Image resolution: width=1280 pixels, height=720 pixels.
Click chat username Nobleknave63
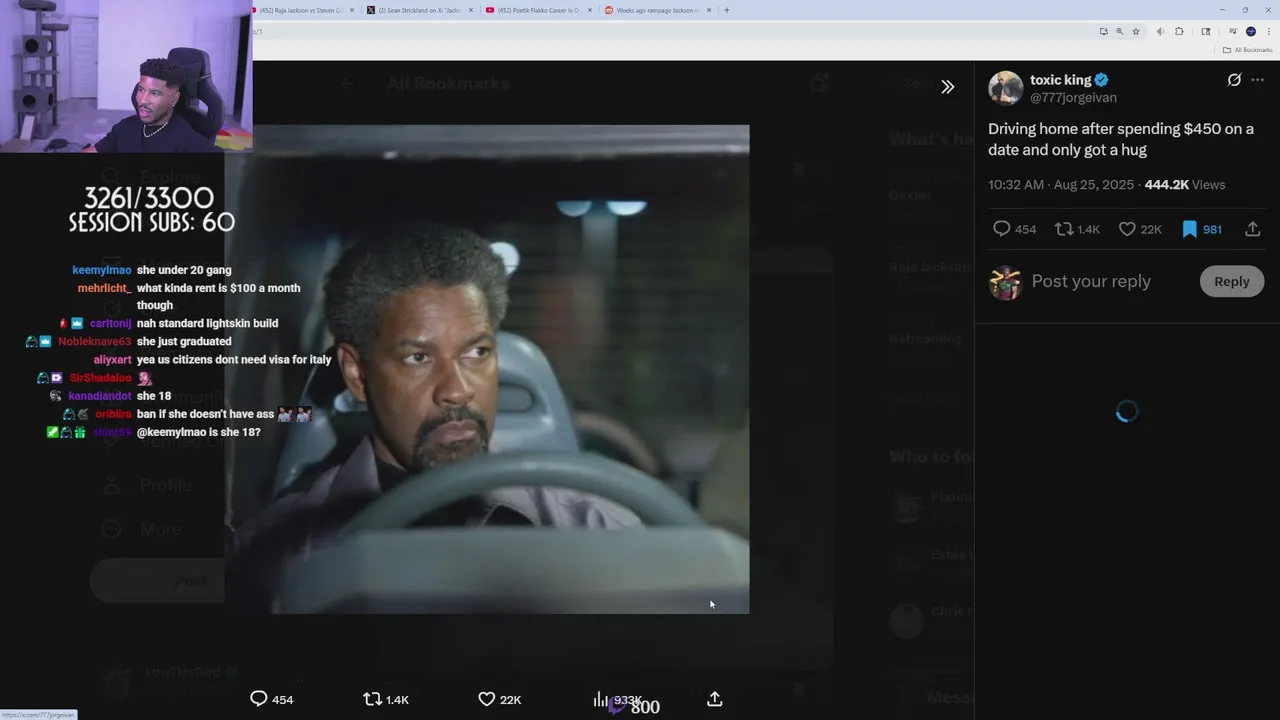pos(94,342)
